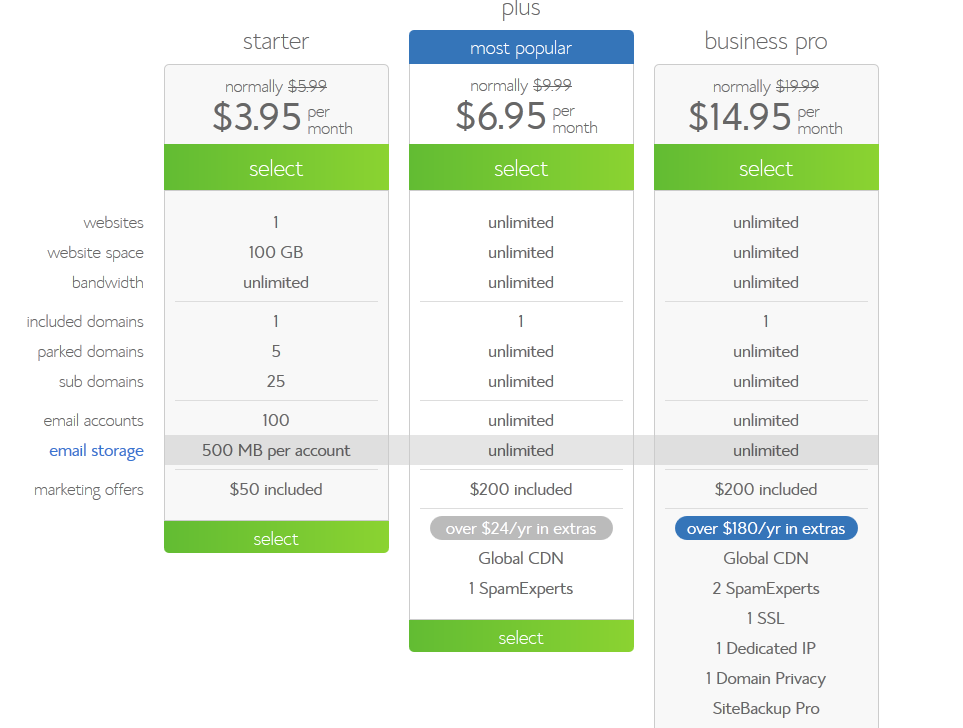This screenshot has width=963, height=728.
Task: Click over $24/yr in extras badge
Action: (521, 528)
